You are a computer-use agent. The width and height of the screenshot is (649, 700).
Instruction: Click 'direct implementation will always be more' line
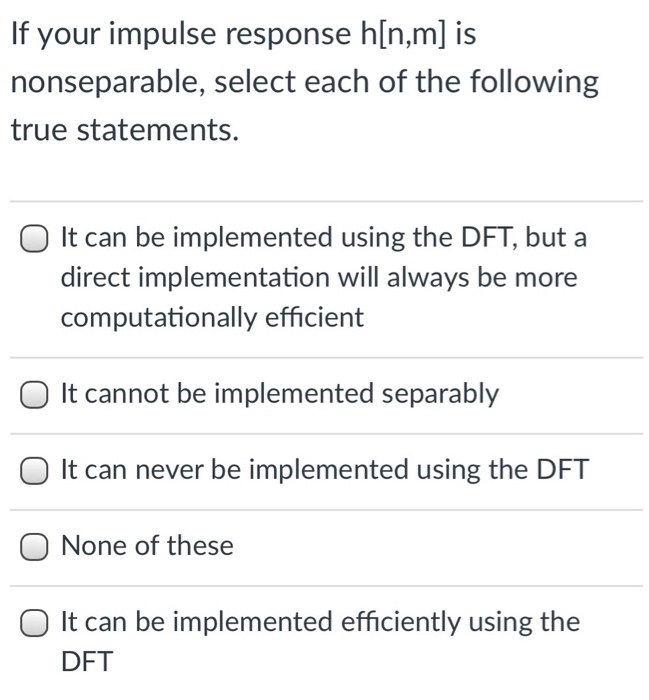click(x=319, y=278)
